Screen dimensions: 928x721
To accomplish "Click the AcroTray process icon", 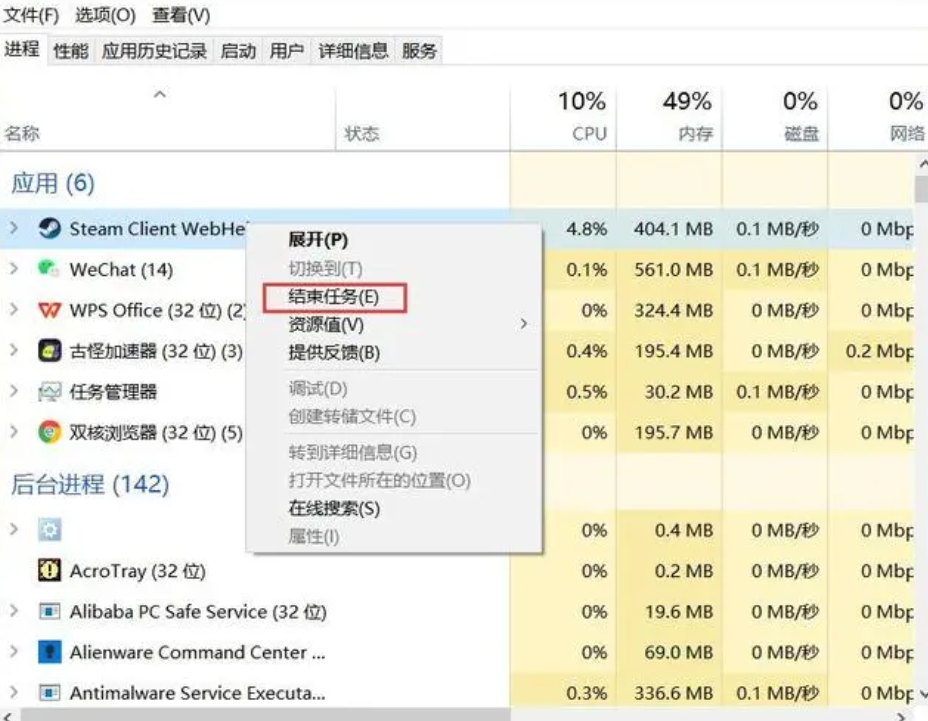I will [x=49, y=570].
